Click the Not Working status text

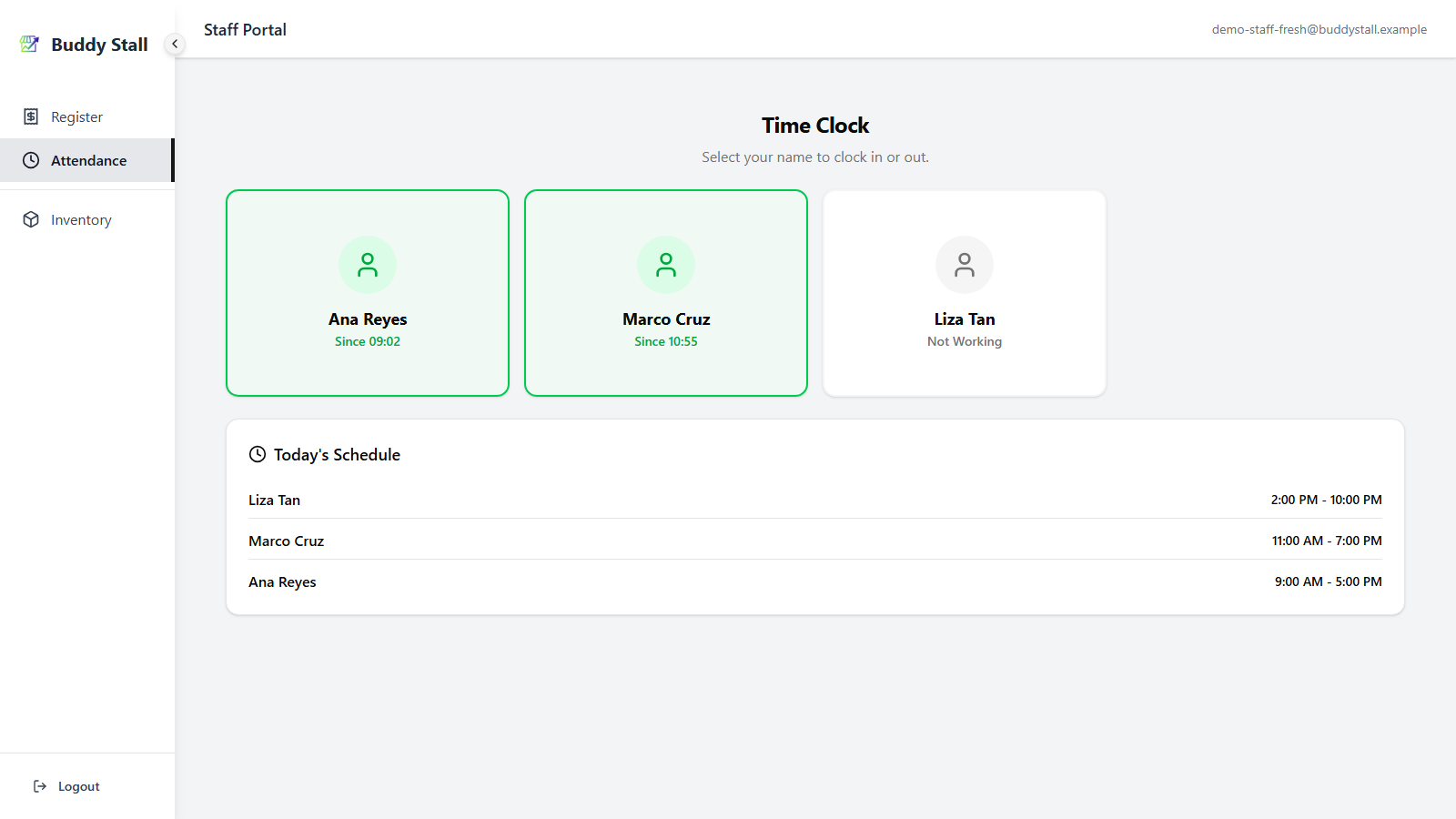[965, 341]
